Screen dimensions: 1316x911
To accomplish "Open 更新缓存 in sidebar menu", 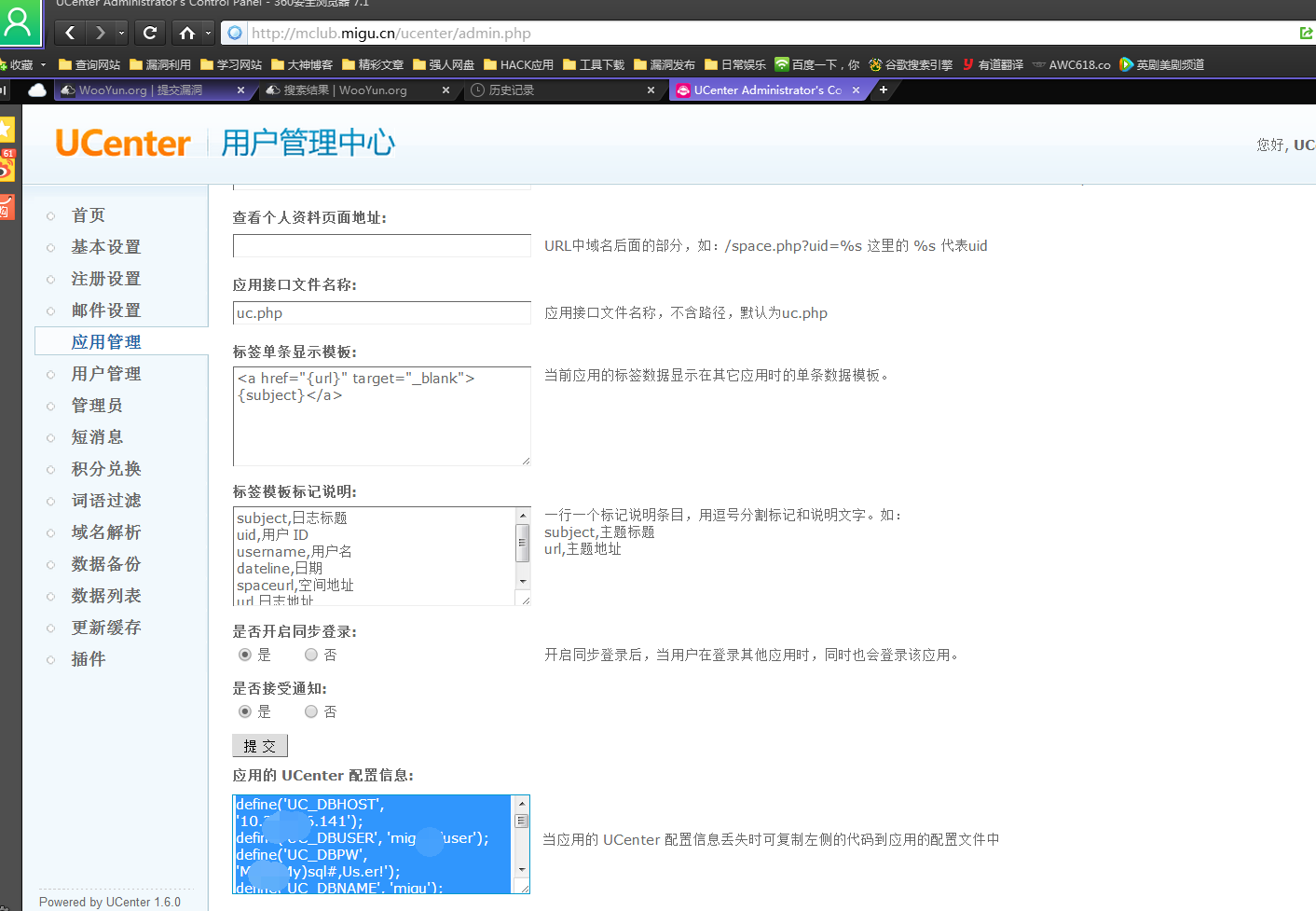I will [106, 628].
